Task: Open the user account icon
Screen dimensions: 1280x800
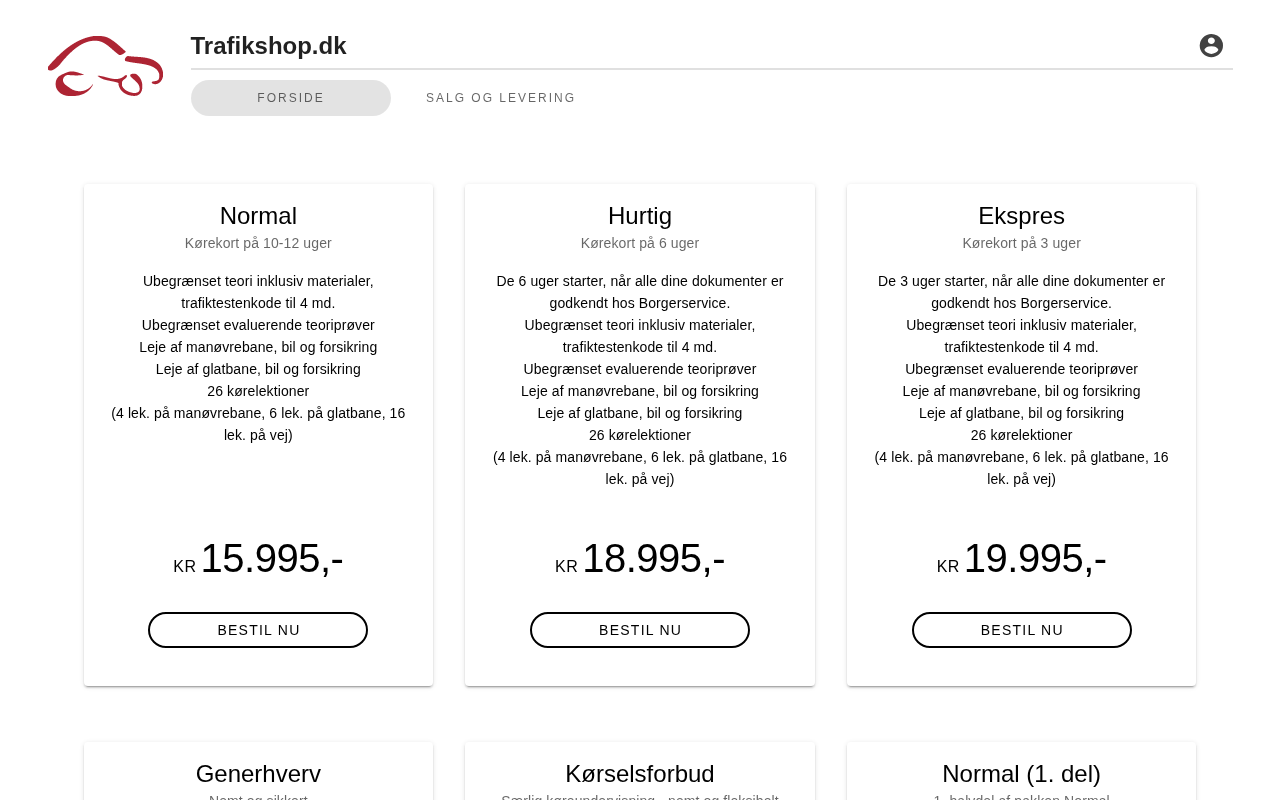Action: 1211,45
